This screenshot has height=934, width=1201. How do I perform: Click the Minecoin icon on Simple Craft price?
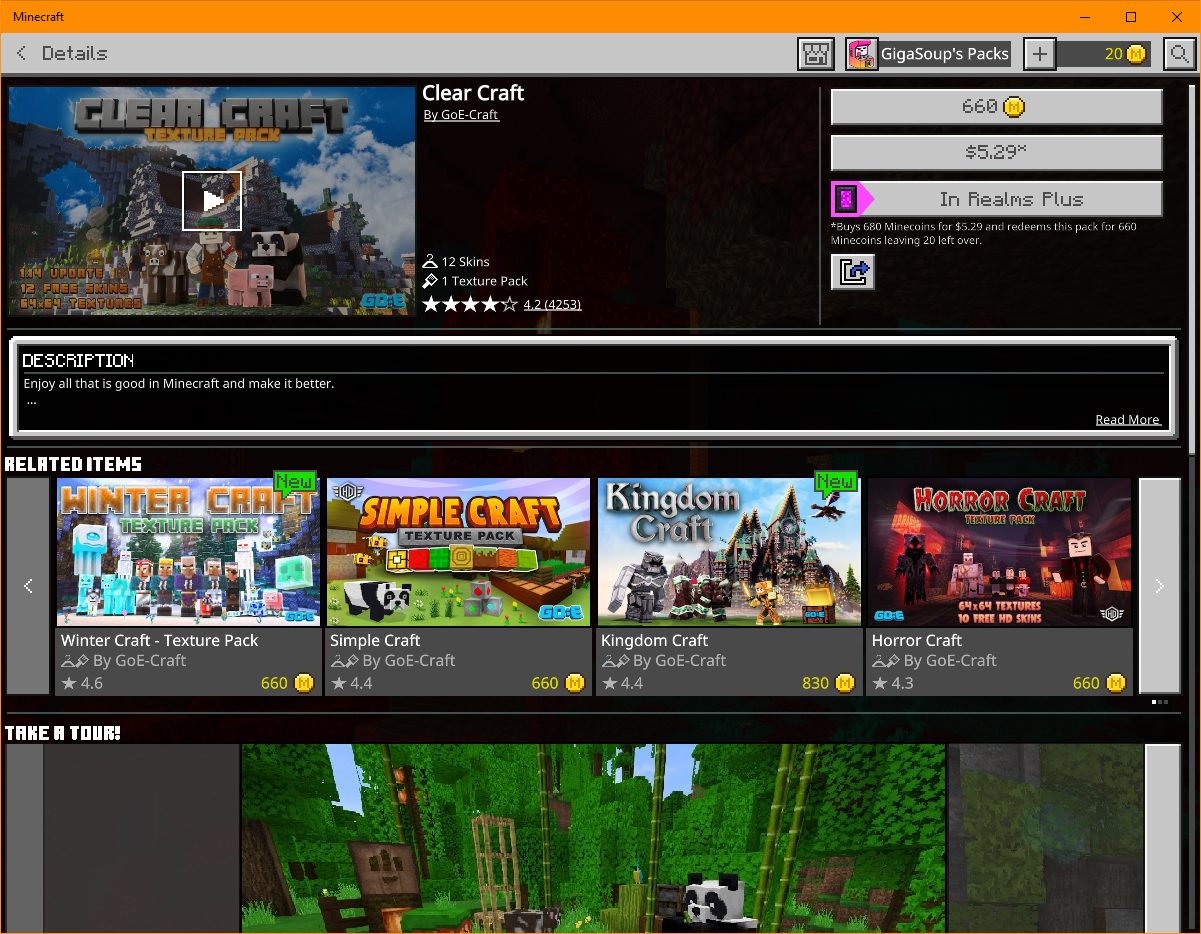pyautogui.click(x=575, y=683)
